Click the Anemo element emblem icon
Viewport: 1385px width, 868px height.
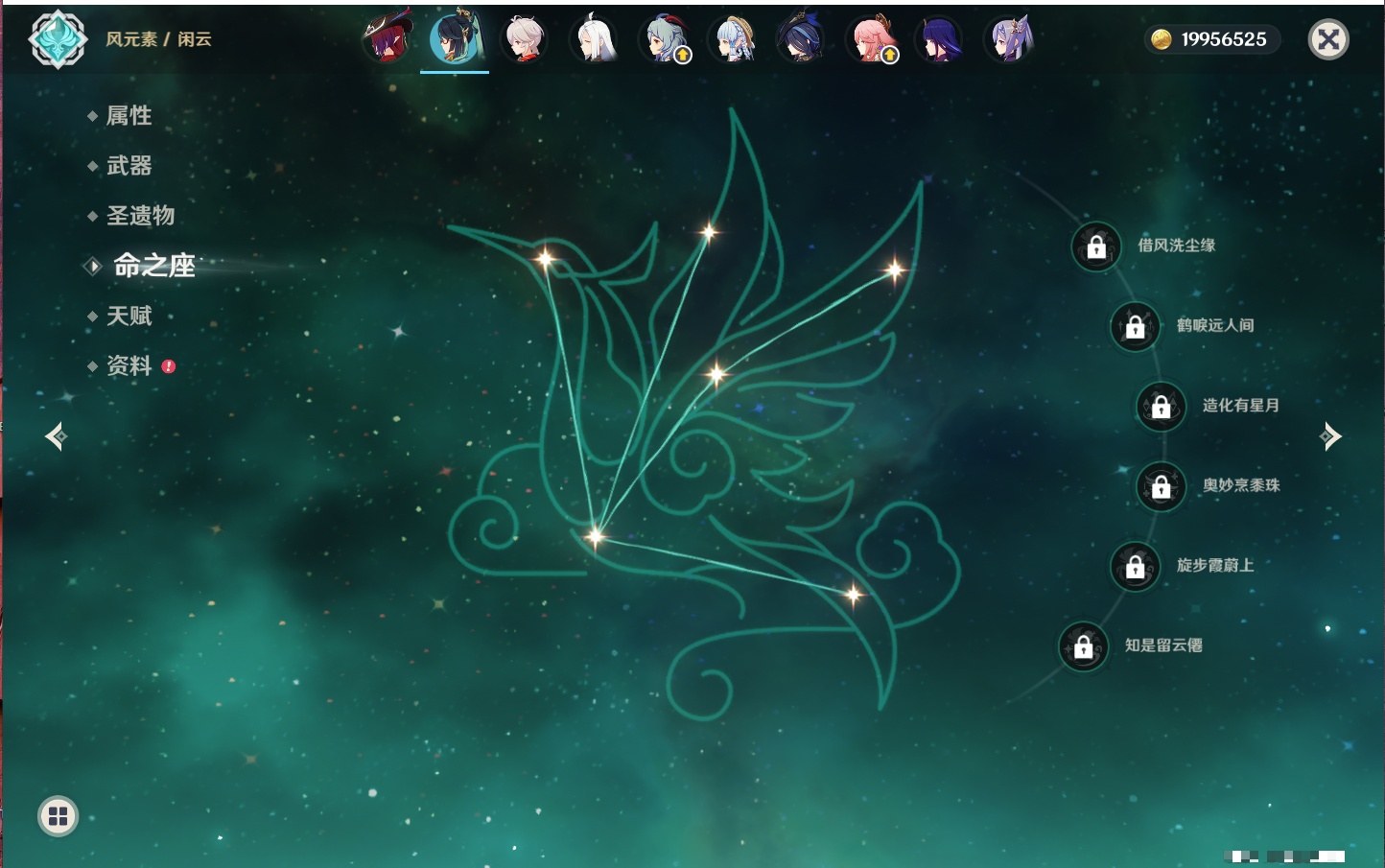[x=58, y=39]
